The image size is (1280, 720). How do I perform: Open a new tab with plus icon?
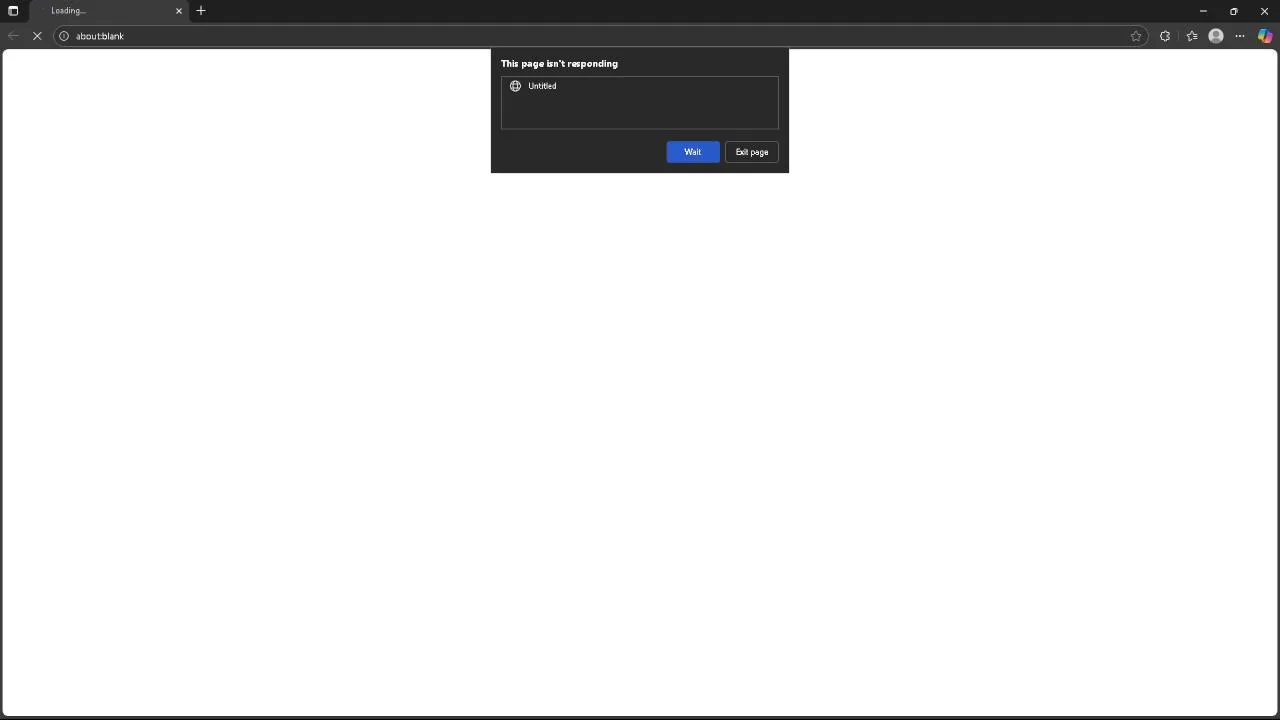point(201,11)
